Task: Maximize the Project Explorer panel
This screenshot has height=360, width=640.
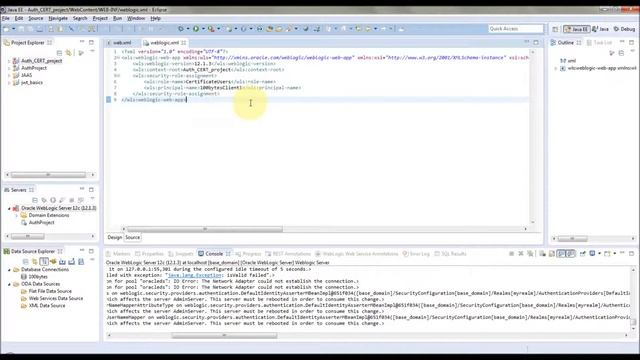Action: [x=91, y=42]
